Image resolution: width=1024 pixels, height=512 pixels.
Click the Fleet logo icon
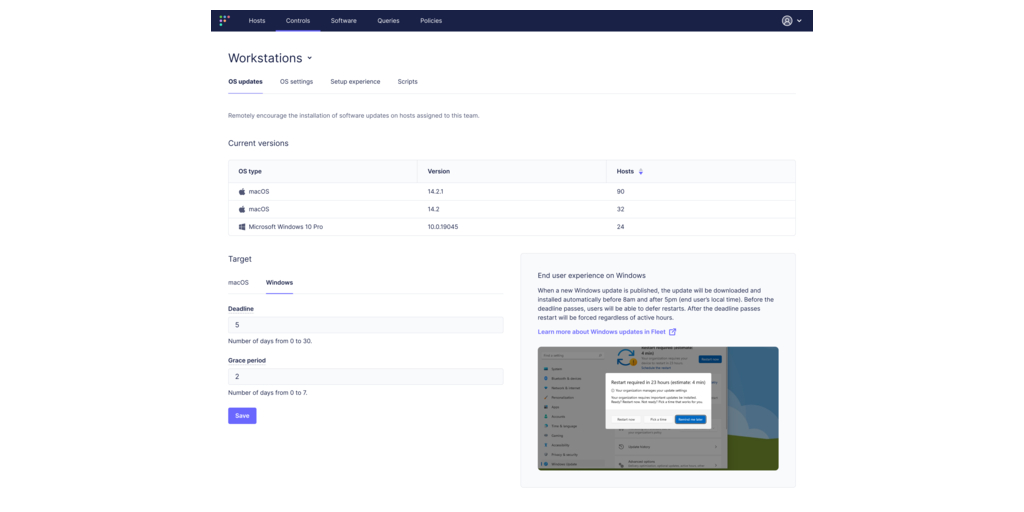pyautogui.click(x=225, y=20)
